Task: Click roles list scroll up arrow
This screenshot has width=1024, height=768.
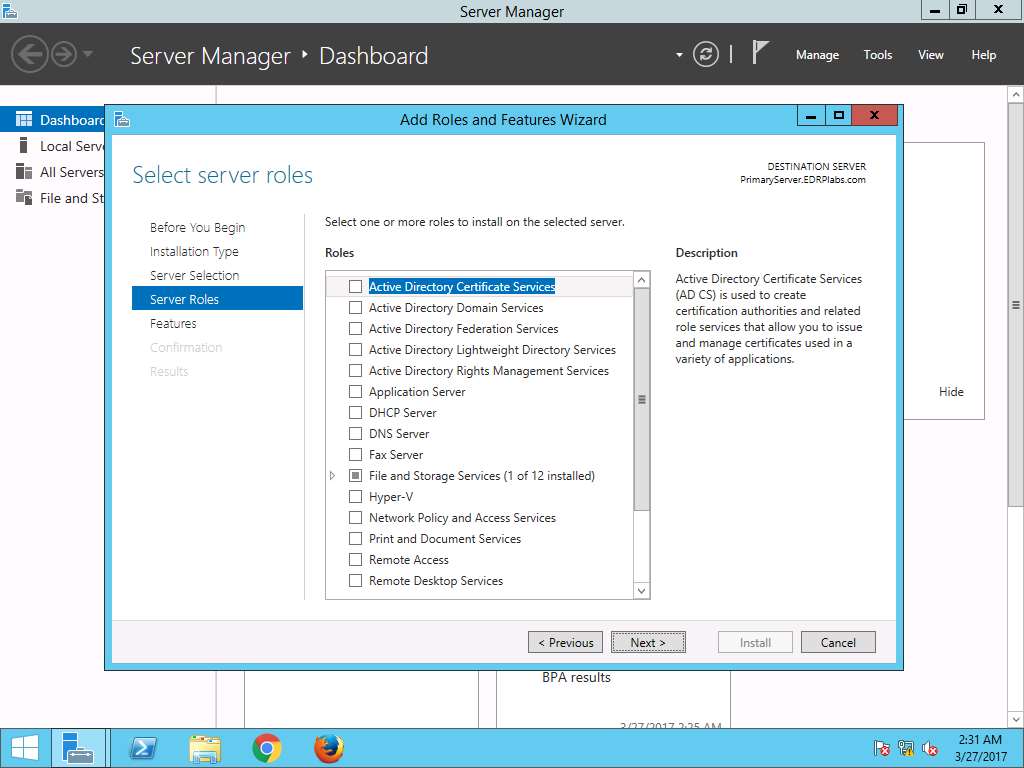Action: [x=641, y=280]
